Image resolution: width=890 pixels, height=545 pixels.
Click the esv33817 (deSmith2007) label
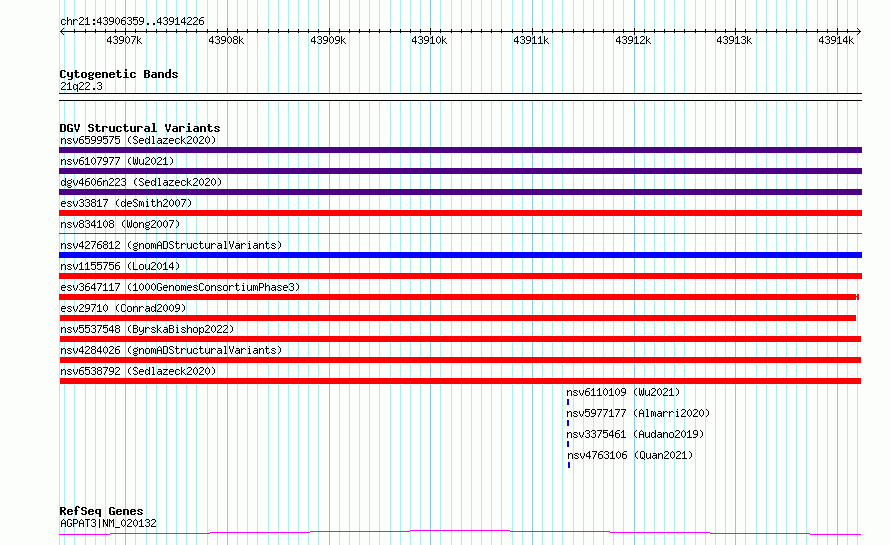126,203
